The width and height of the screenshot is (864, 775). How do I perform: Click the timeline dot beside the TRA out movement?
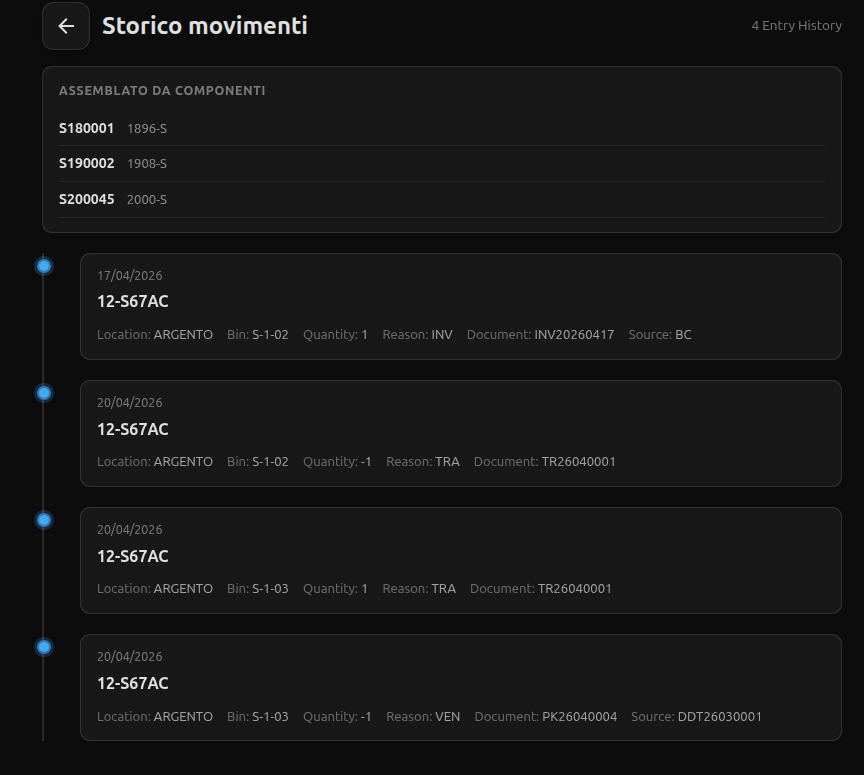click(x=43, y=392)
